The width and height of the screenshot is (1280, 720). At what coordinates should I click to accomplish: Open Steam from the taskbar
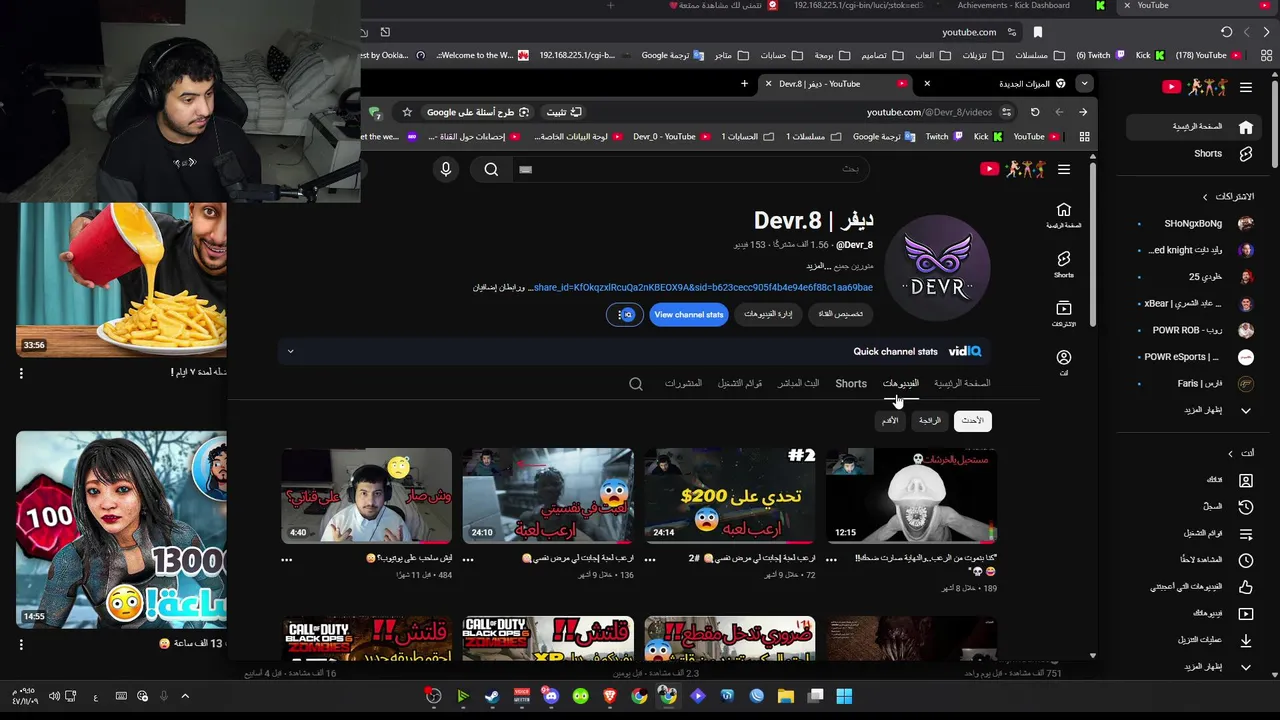pos(491,696)
